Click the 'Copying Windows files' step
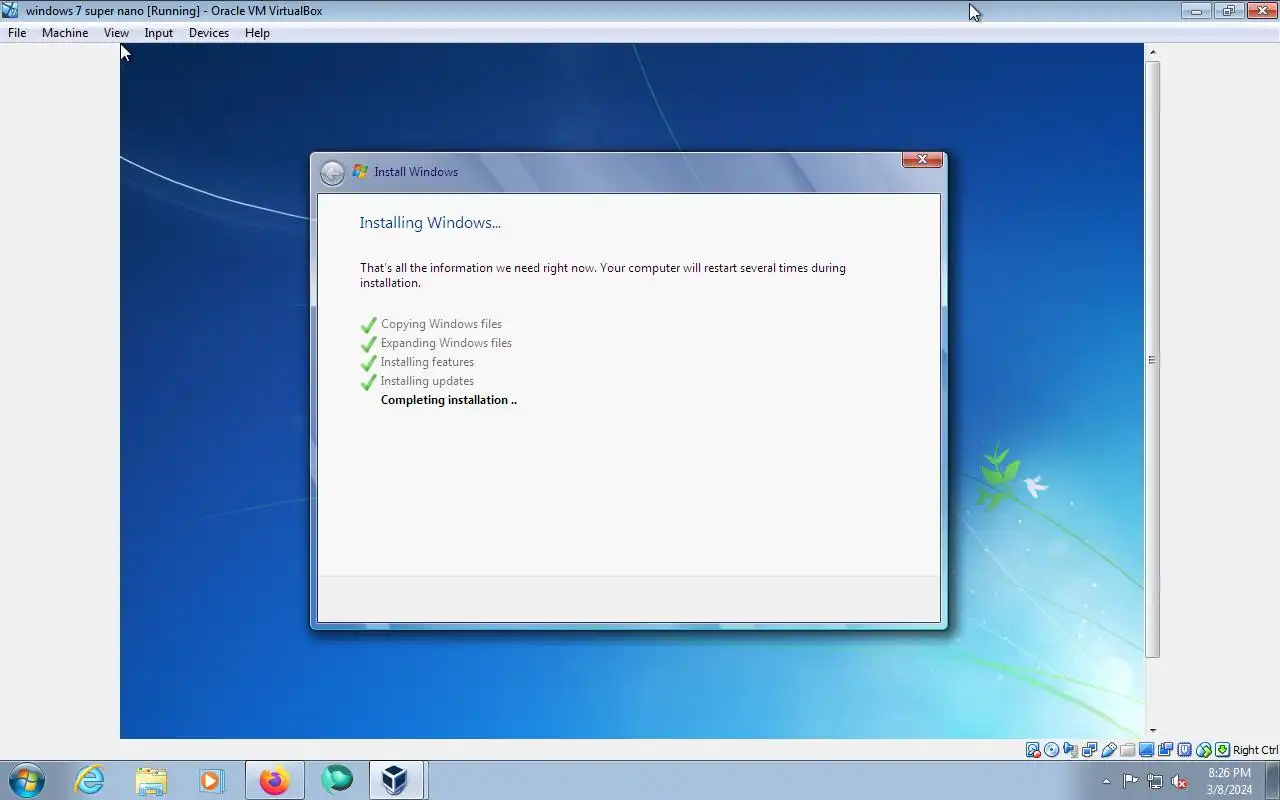Image resolution: width=1280 pixels, height=800 pixels. tap(441, 324)
